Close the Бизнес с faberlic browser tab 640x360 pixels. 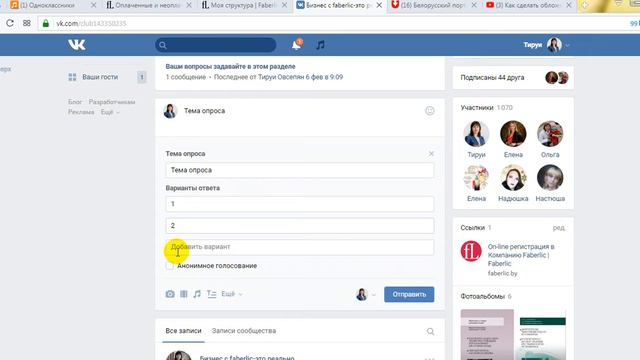click(x=379, y=5)
